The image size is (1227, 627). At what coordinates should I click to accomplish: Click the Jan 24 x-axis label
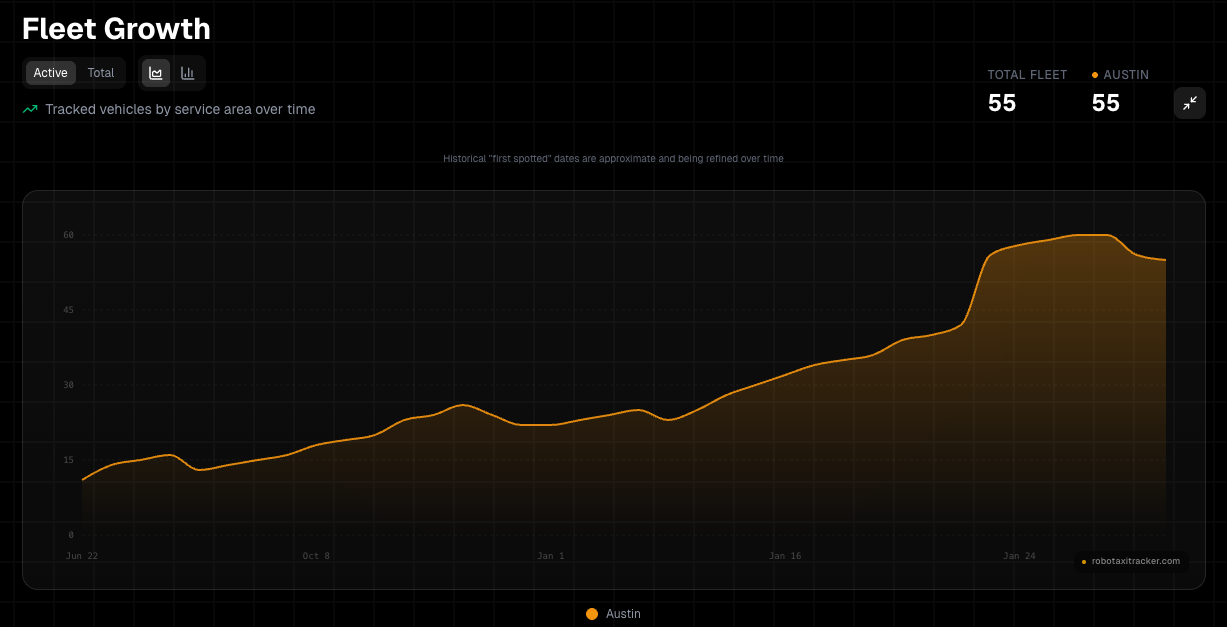1019,556
